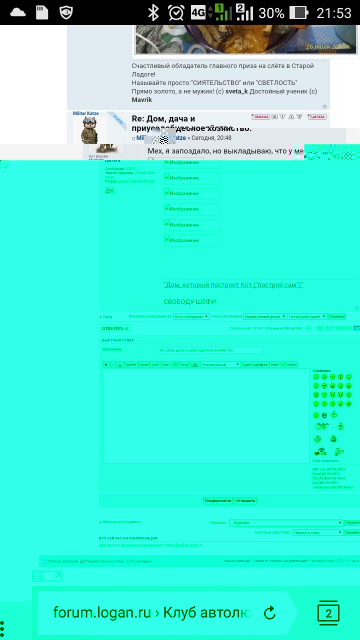Toggle bold B formatting button
The width and height of the screenshot is (360, 640).
(x=106, y=364)
